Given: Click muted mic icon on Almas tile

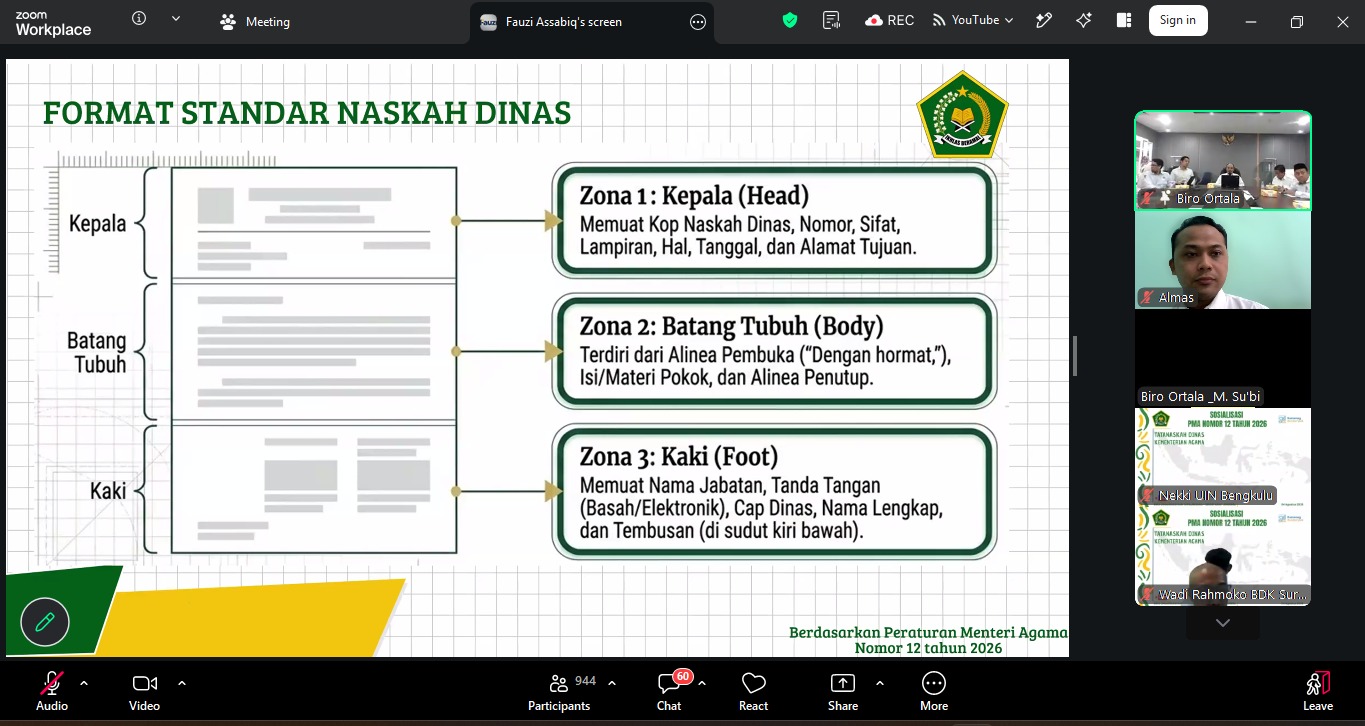Looking at the screenshot, I should click(x=1148, y=298).
